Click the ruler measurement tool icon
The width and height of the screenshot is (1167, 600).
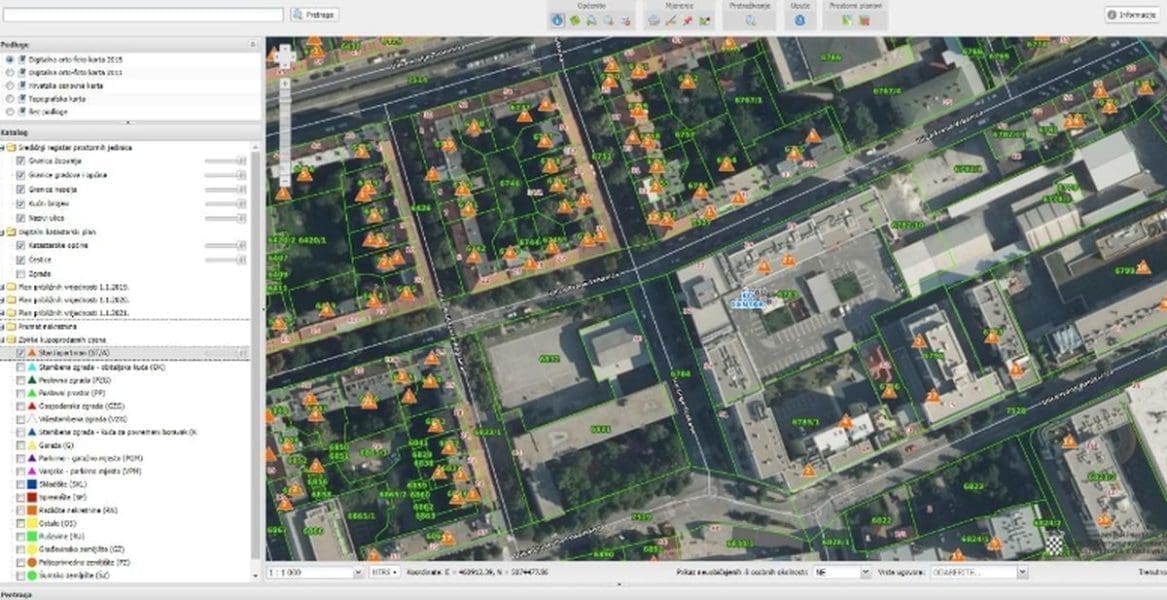(x=671, y=20)
